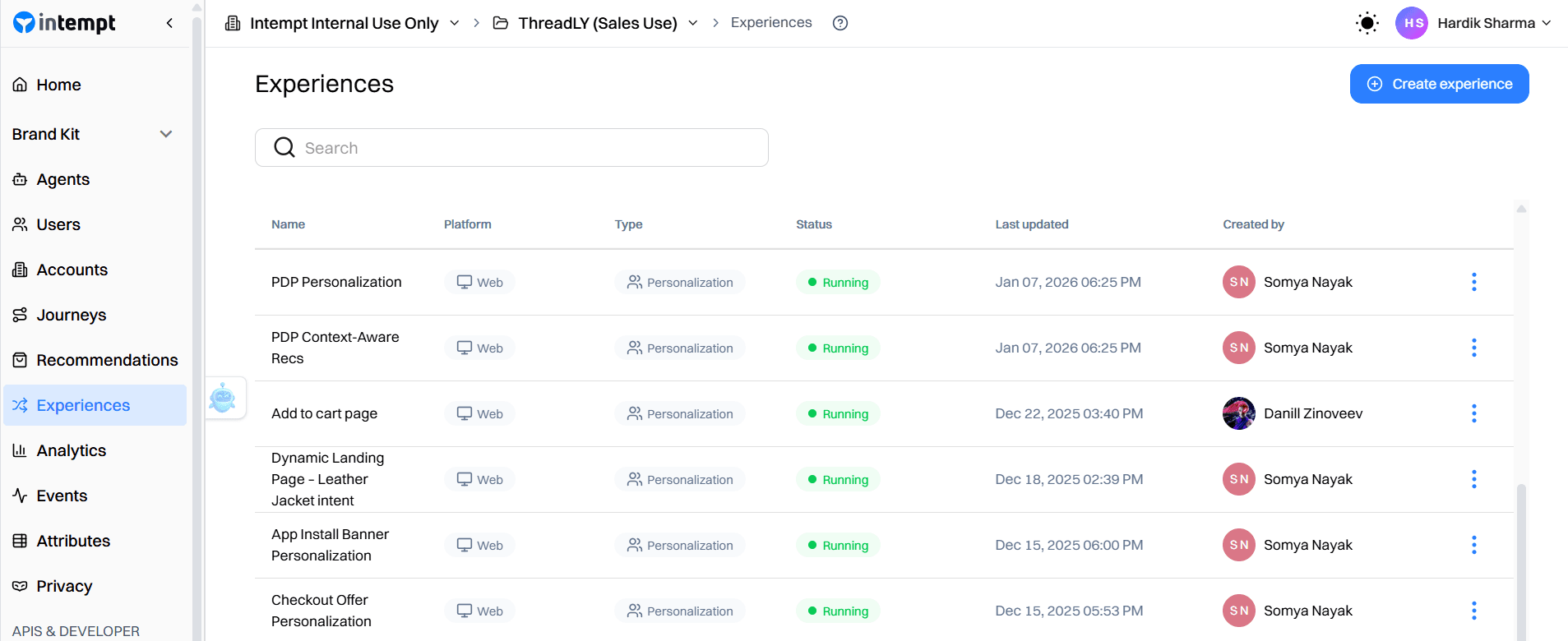Image resolution: width=1568 pixels, height=641 pixels.
Task: Sort by the Last updated column header
Action: 1032,224
